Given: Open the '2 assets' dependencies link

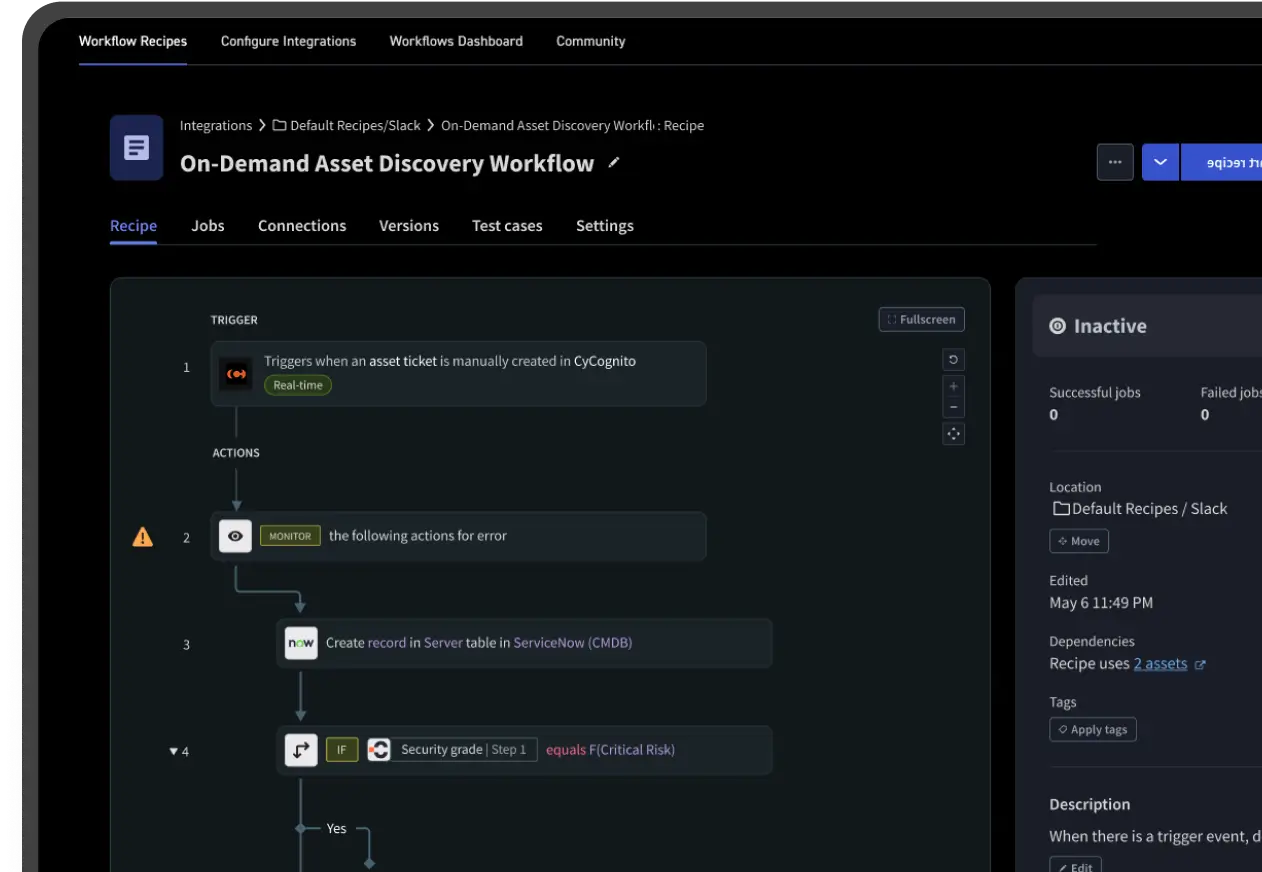Looking at the screenshot, I should (x=1160, y=664).
